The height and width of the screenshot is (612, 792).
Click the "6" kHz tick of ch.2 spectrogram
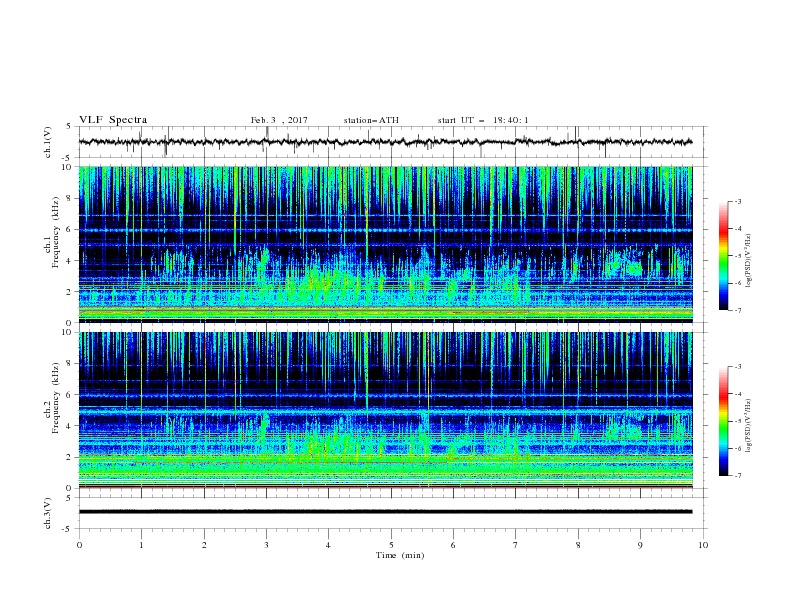click(70, 394)
